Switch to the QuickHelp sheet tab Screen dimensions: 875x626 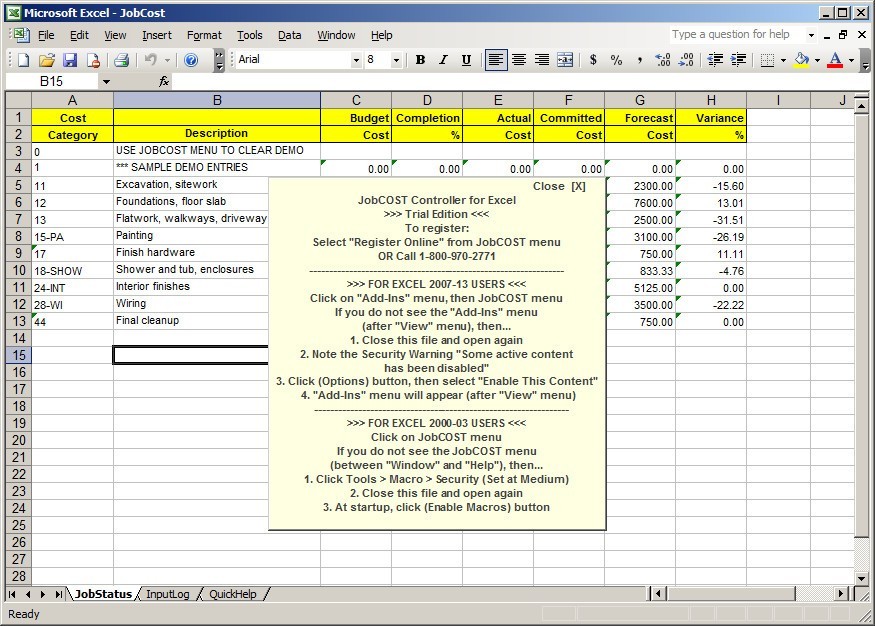tap(233, 594)
